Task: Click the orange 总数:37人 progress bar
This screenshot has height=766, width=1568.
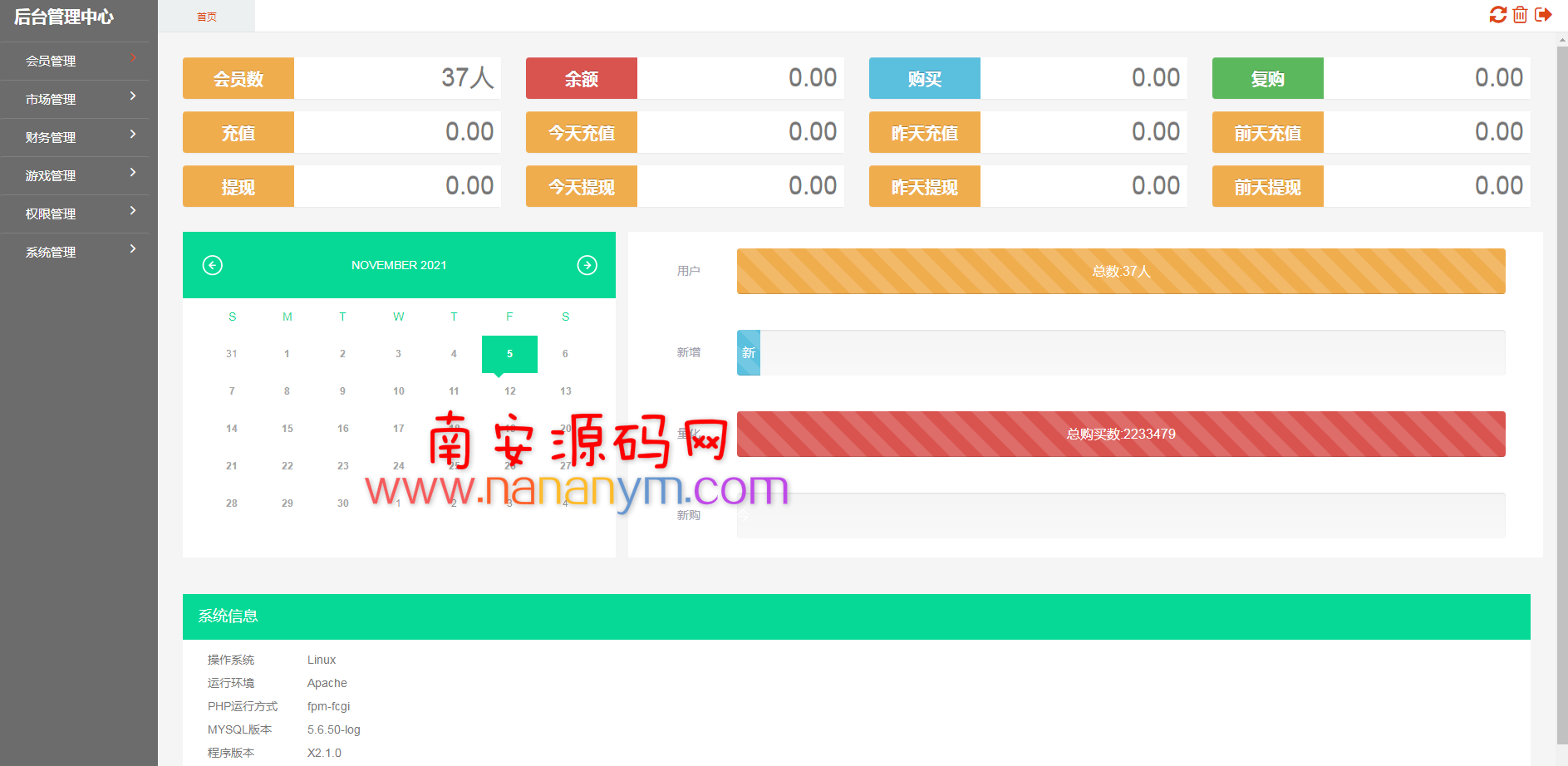Action: pos(1121,271)
